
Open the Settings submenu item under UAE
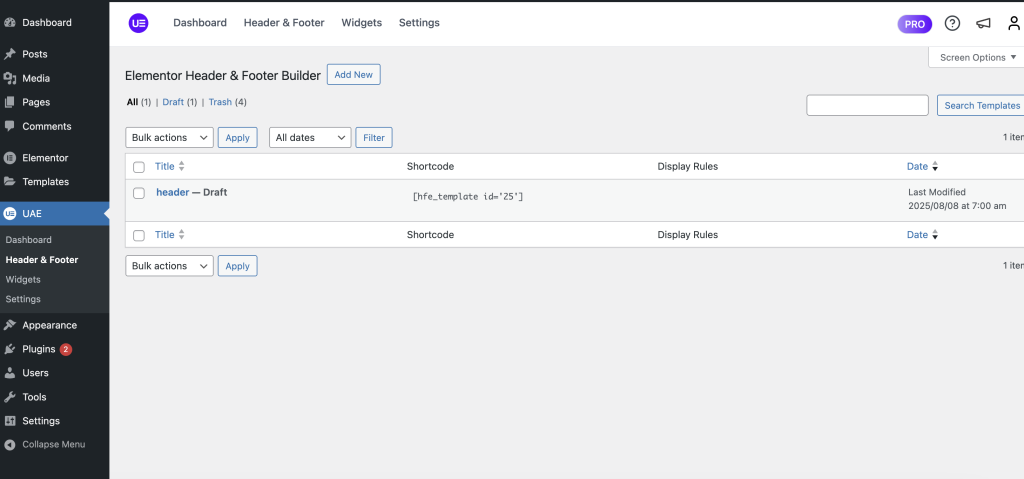click(23, 299)
